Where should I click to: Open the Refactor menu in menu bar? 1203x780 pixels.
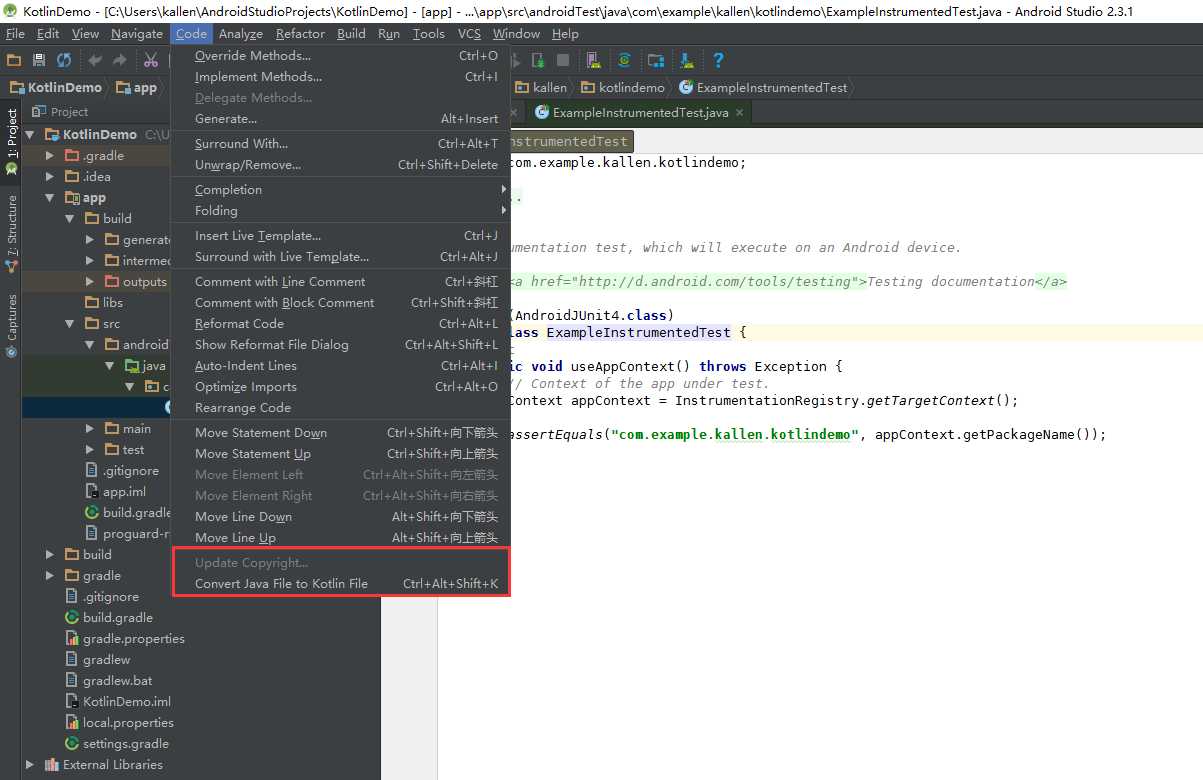pyautogui.click(x=300, y=34)
